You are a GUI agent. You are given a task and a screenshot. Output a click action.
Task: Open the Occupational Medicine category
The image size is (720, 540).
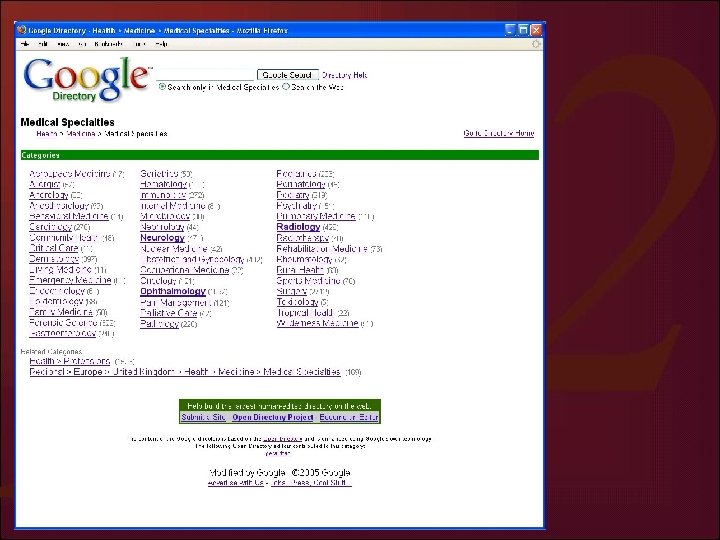click(185, 270)
